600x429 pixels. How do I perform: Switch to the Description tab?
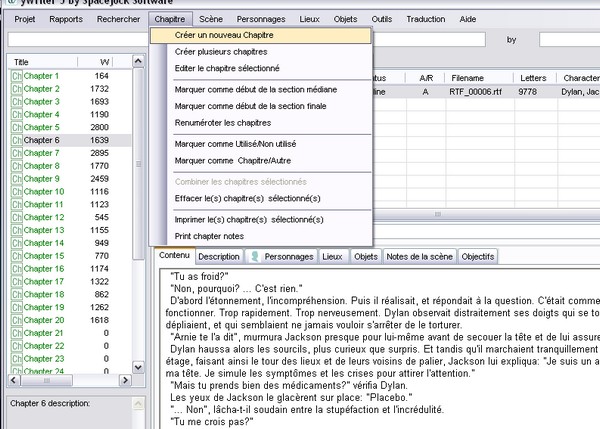[219, 257]
